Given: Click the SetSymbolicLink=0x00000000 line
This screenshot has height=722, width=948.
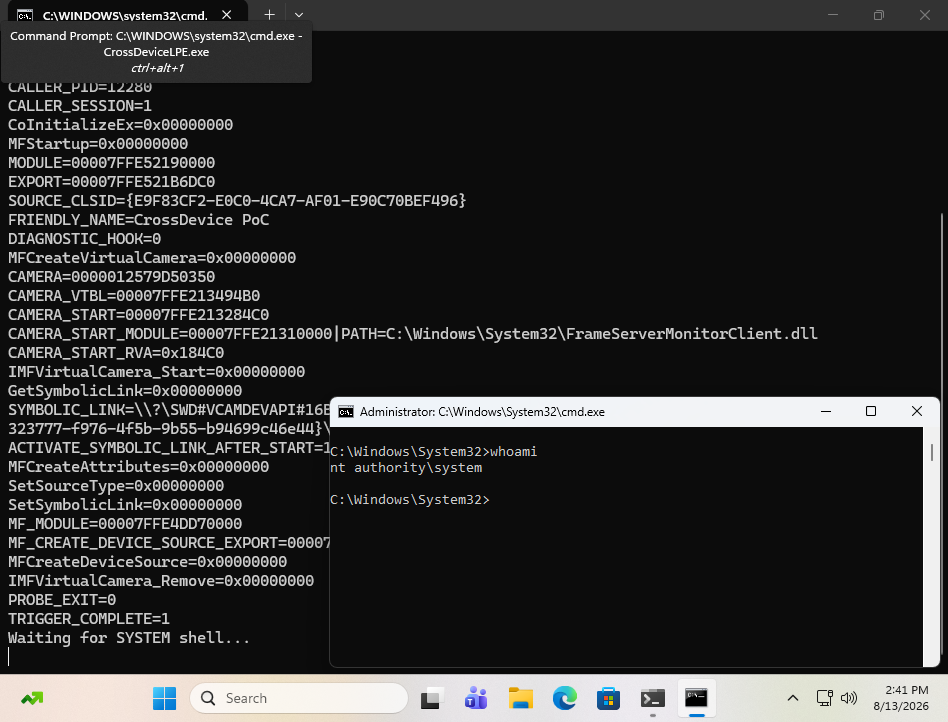Looking at the screenshot, I should coord(125,505).
